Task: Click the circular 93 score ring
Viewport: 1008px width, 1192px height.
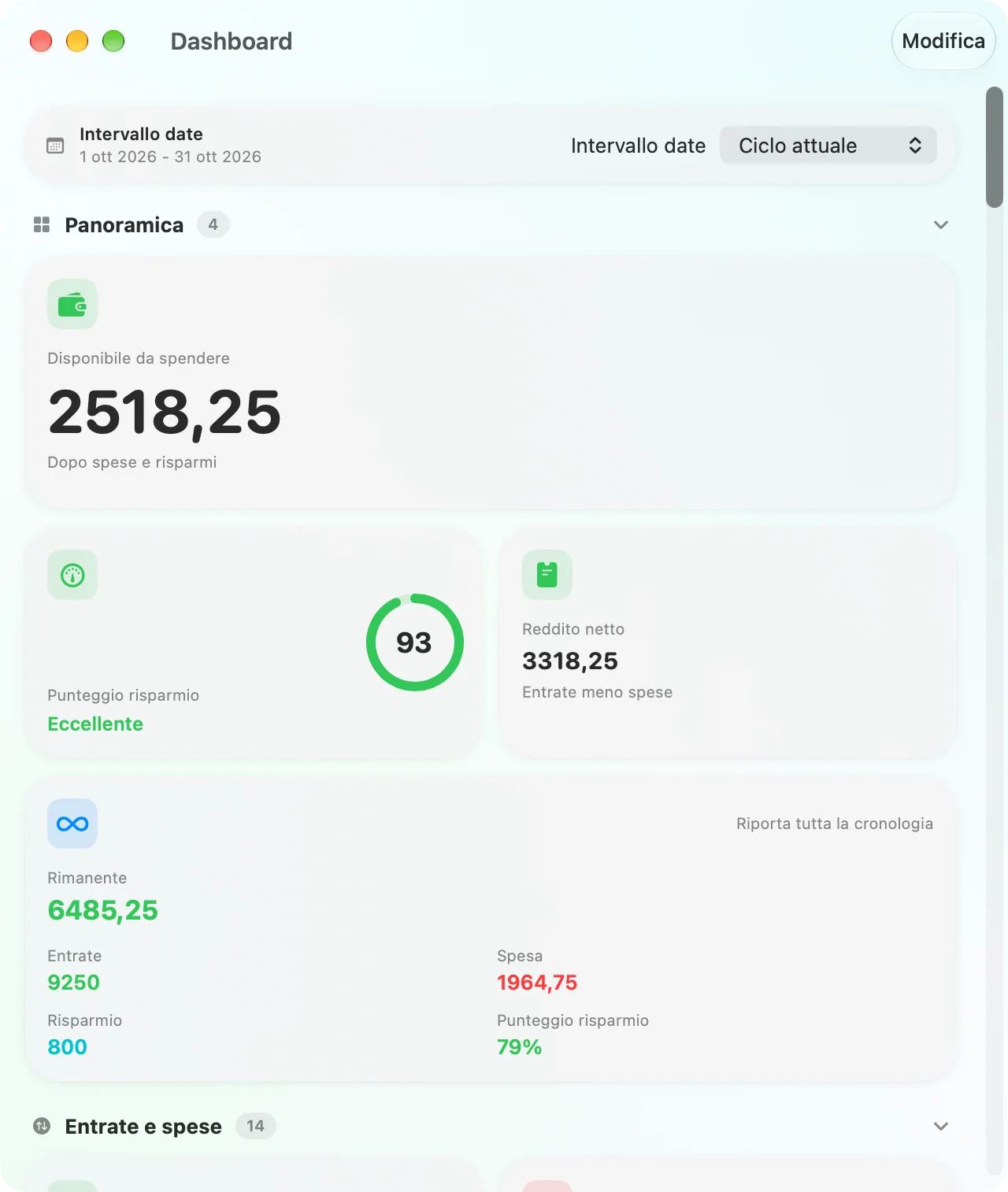Action: [415, 642]
